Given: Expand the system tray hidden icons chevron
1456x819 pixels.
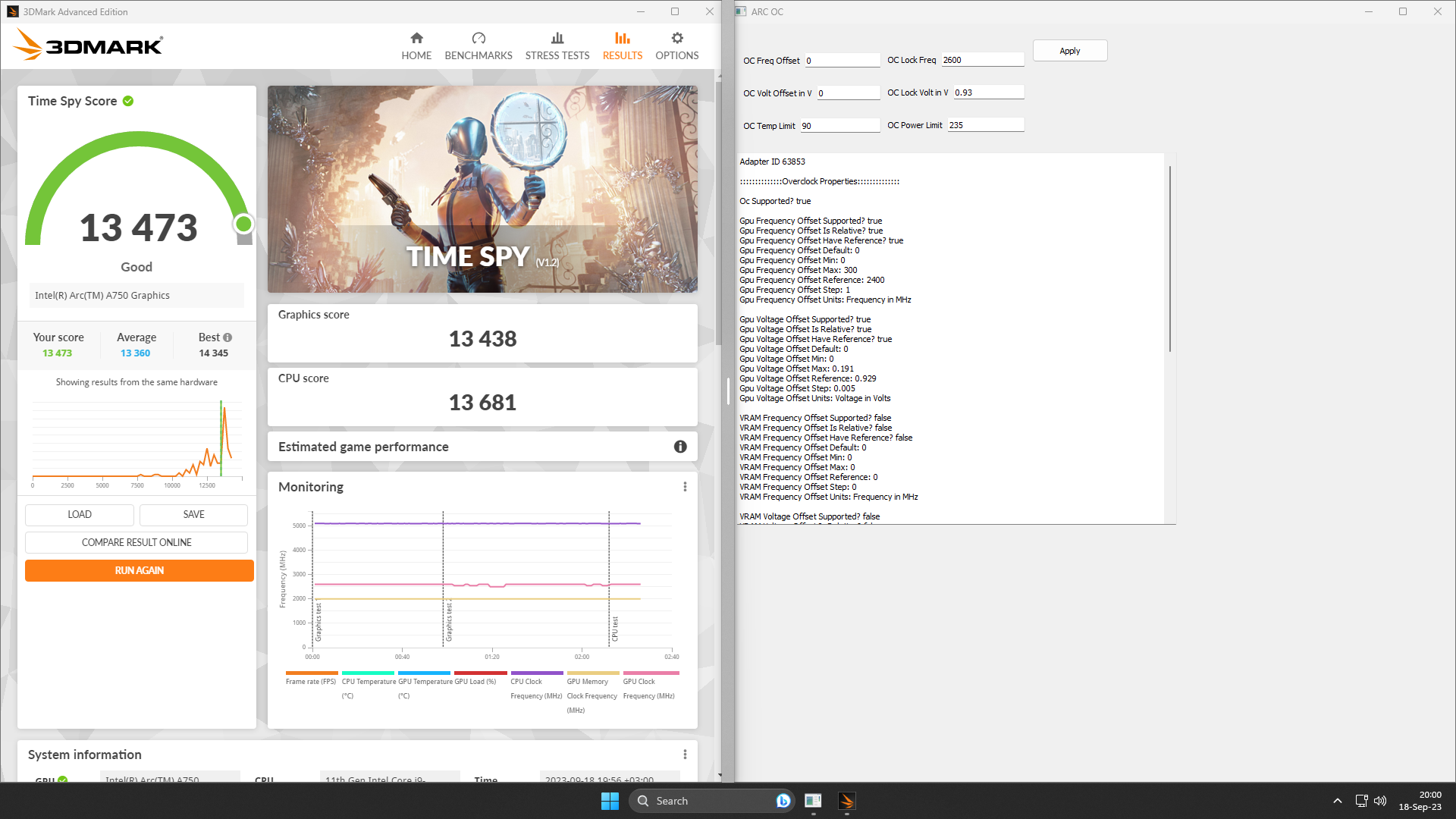Looking at the screenshot, I should coord(1338,801).
